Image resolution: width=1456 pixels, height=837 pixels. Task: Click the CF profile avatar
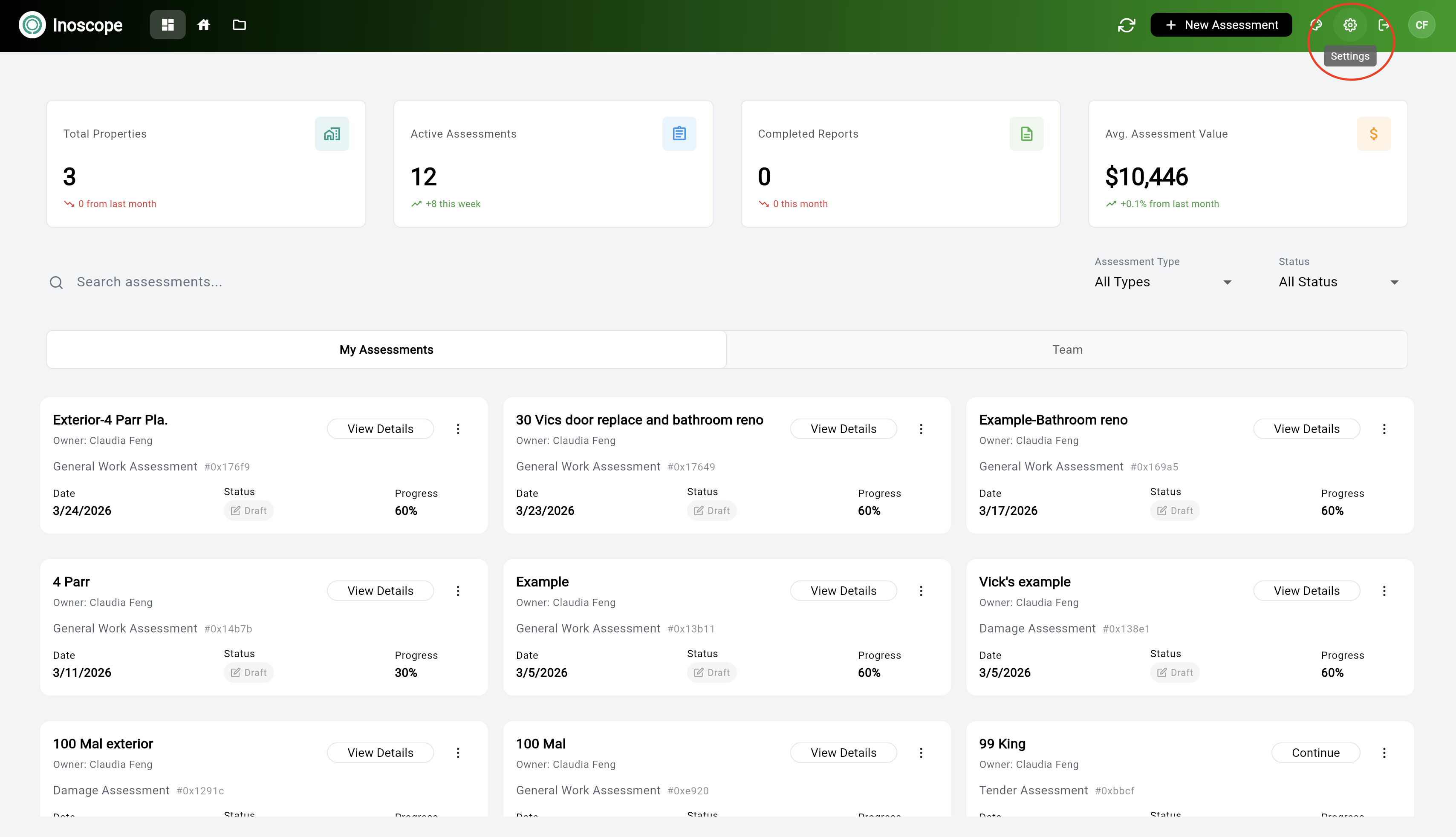pyautogui.click(x=1422, y=25)
